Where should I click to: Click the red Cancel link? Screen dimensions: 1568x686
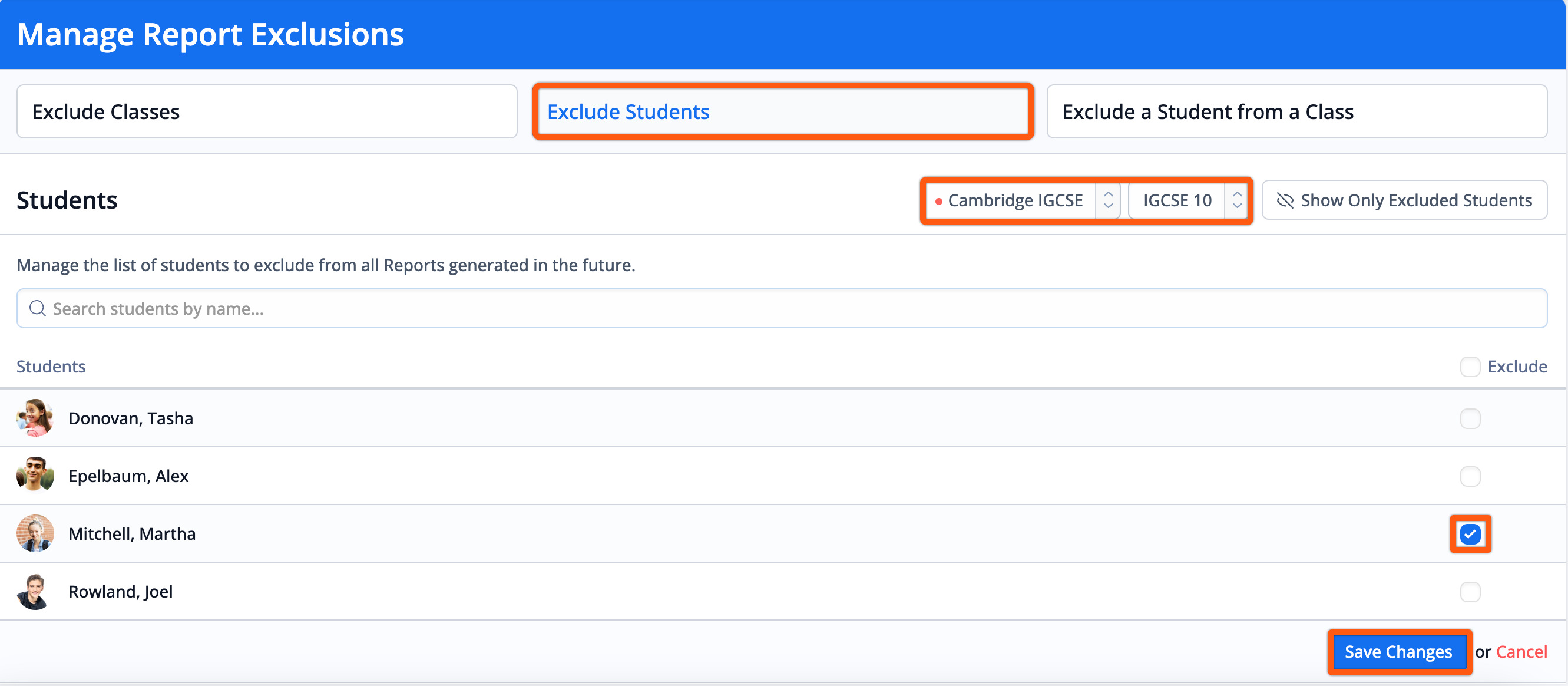[1521, 652]
